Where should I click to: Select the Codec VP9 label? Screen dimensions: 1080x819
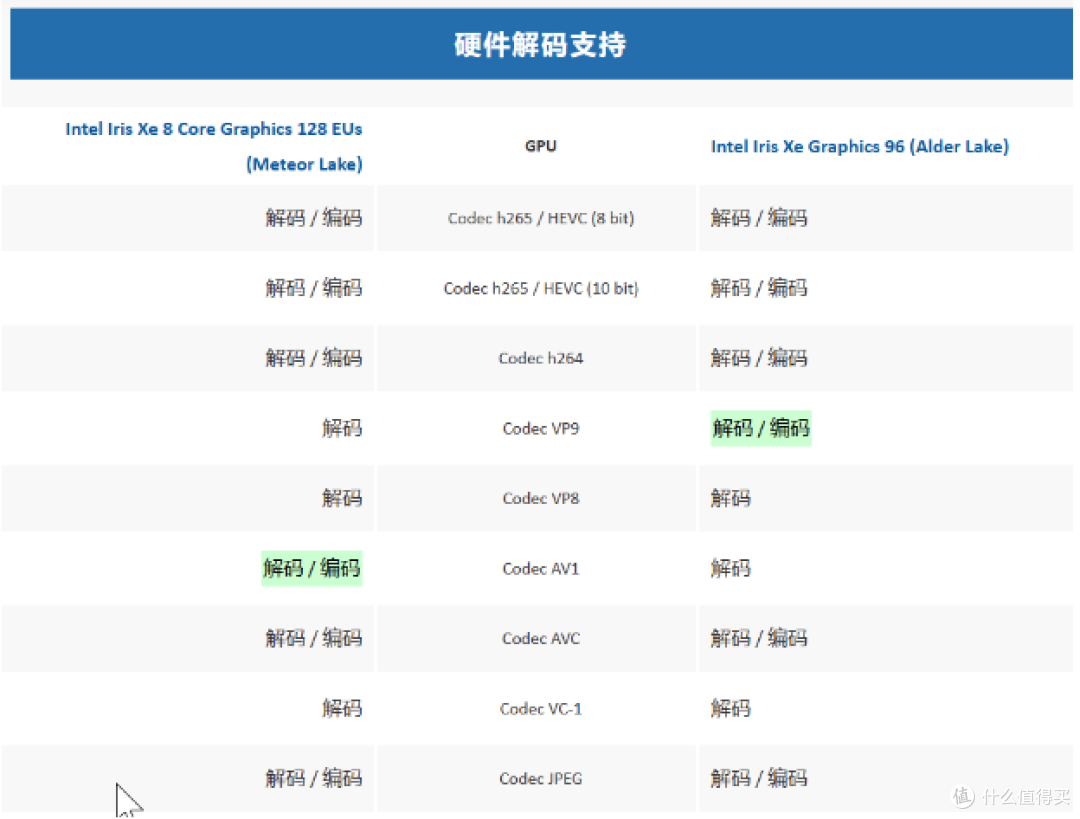click(x=541, y=428)
